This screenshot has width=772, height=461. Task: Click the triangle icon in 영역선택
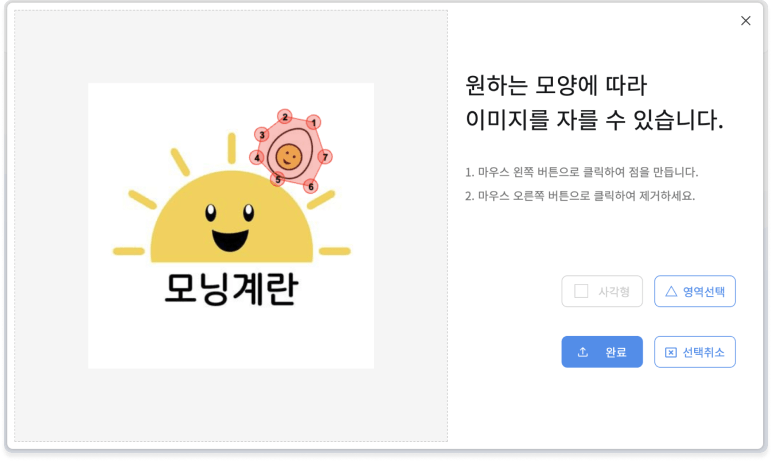[671, 291]
